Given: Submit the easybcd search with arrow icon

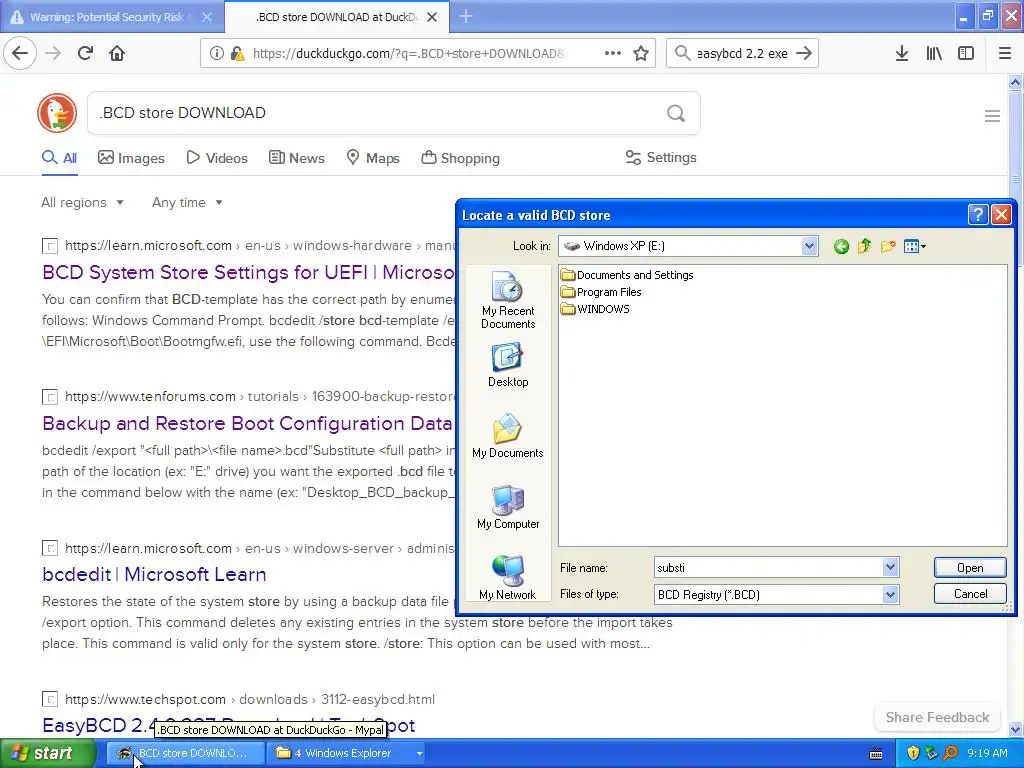Looking at the screenshot, I should [x=804, y=54].
